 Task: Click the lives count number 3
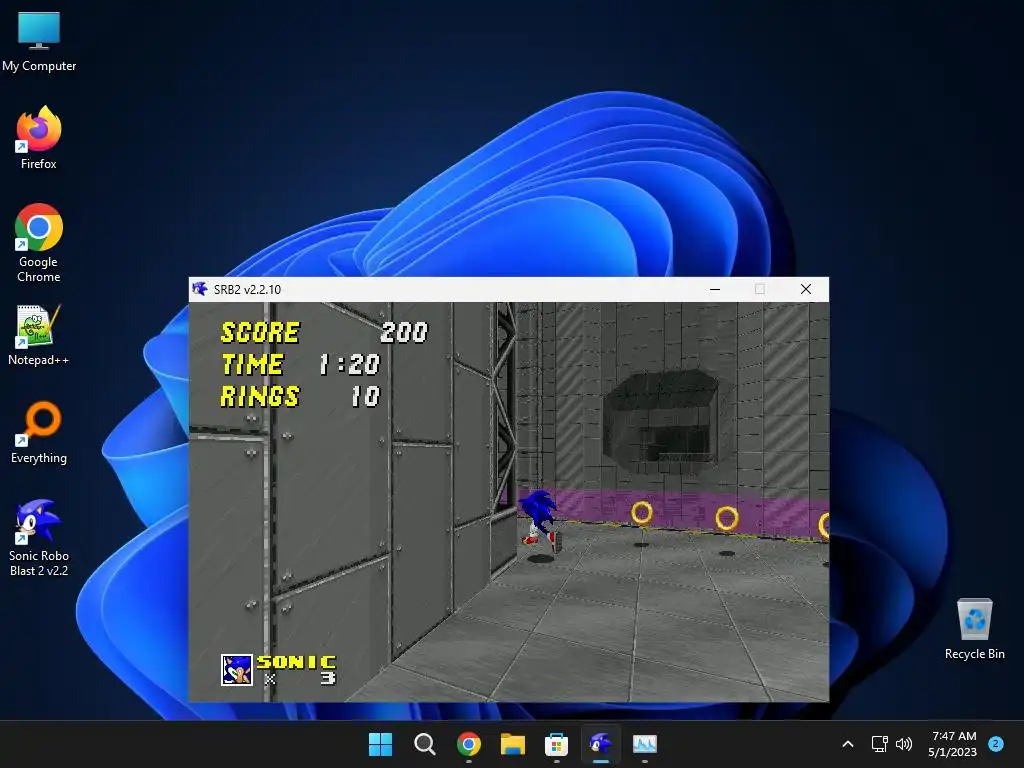point(328,679)
